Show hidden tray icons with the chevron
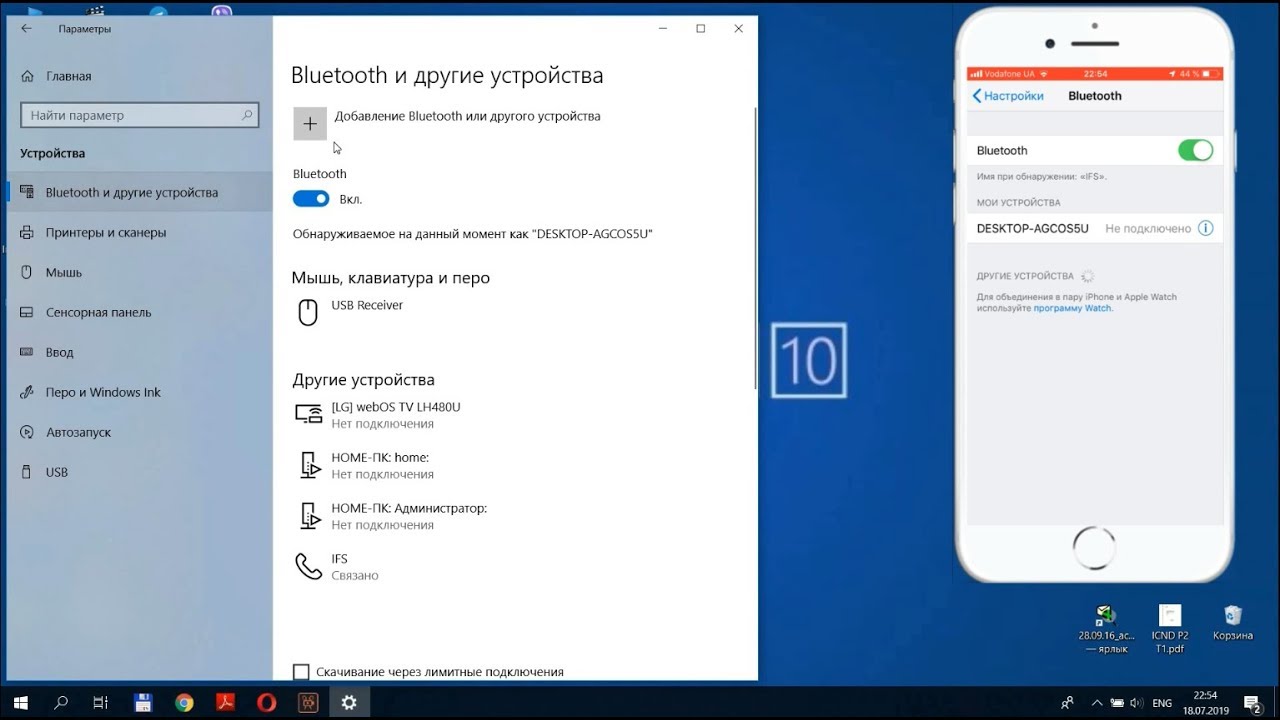Screen dimensions: 1280x720 1097,703
